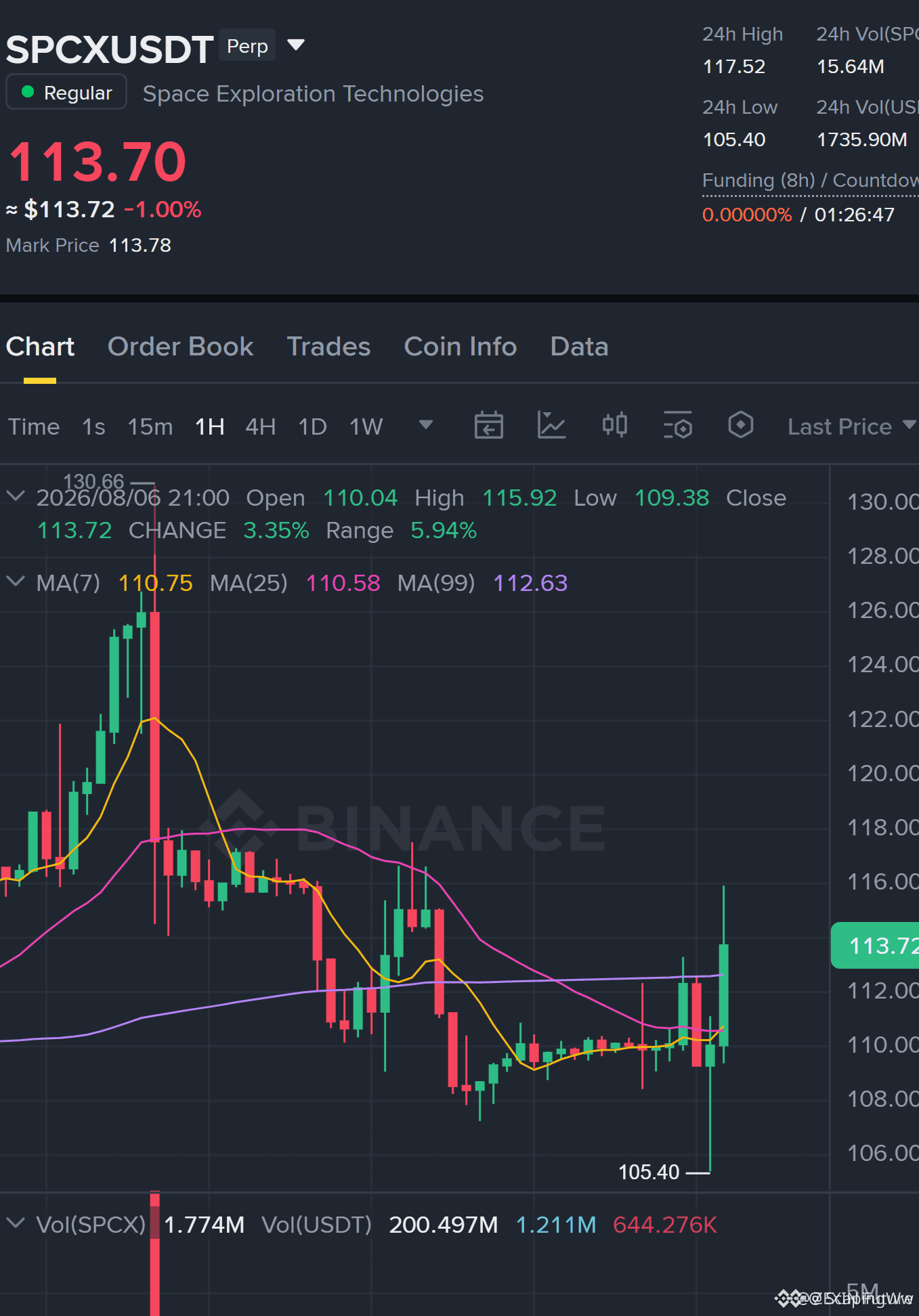Click the High value 115.92
Viewport: 919px width, 1316px height.
click(519, 498)
